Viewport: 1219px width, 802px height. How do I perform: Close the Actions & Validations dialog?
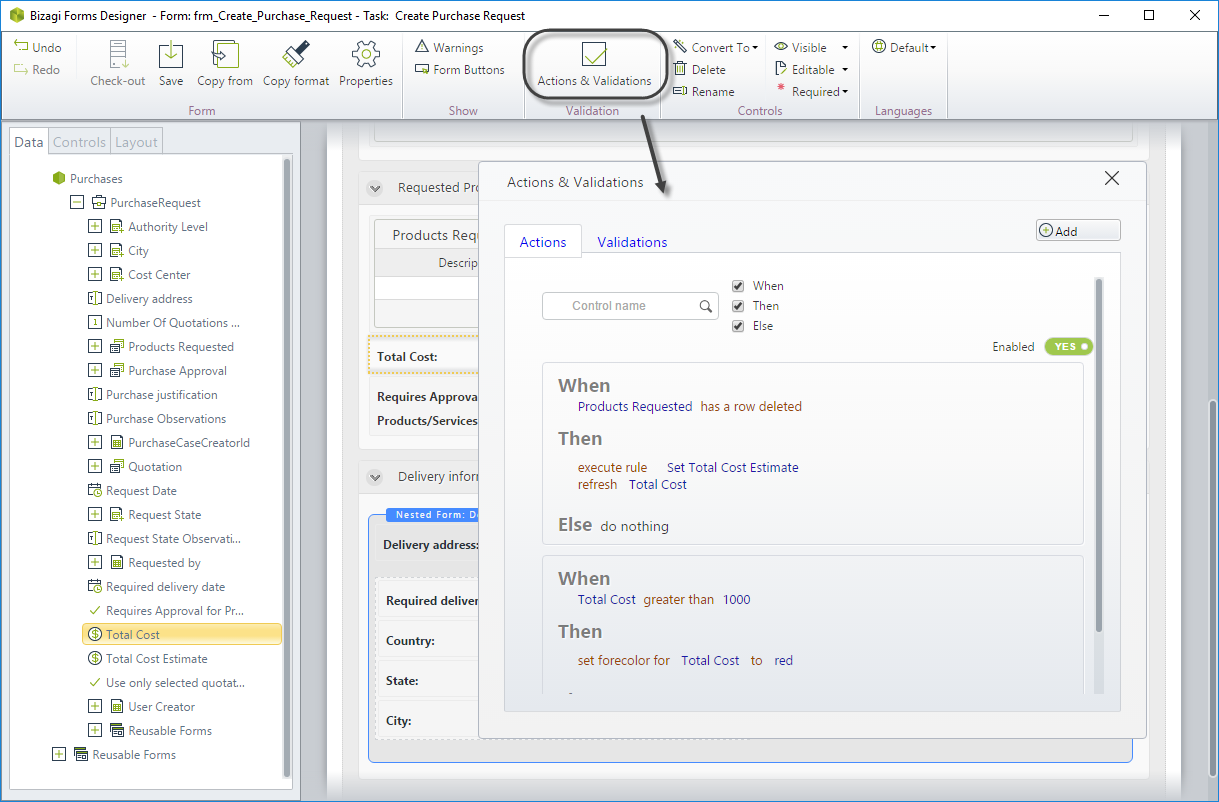[1111, 179]
